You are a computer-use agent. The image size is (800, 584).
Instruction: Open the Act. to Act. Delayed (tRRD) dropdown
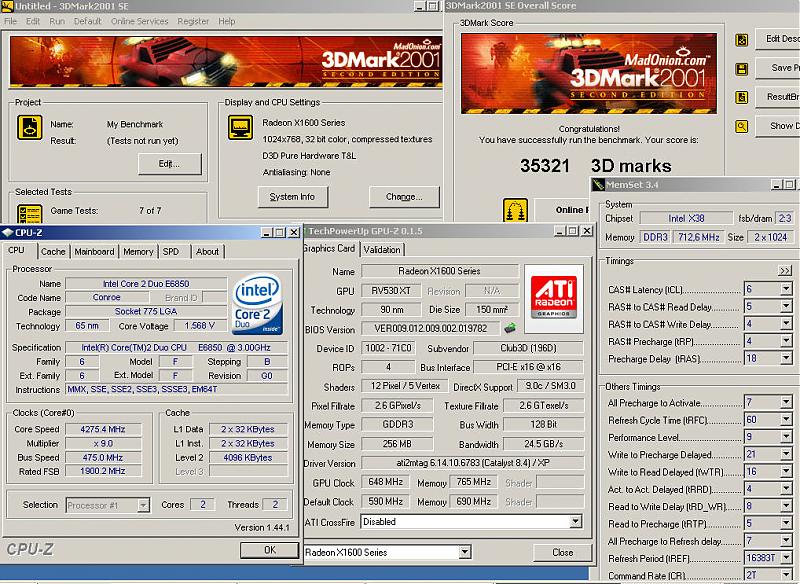point(786,489)
